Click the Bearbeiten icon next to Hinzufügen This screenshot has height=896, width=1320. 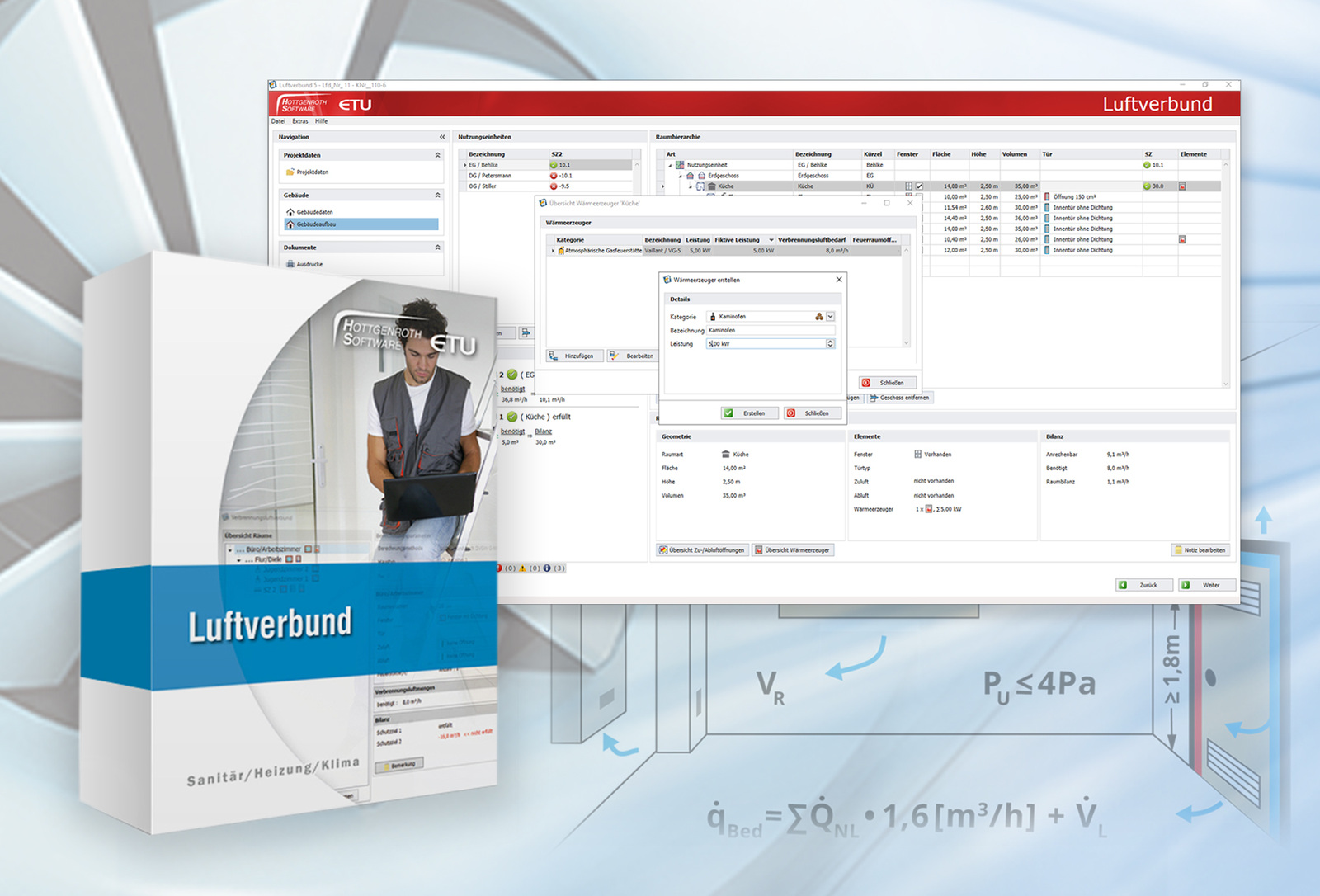click(612, 356)
